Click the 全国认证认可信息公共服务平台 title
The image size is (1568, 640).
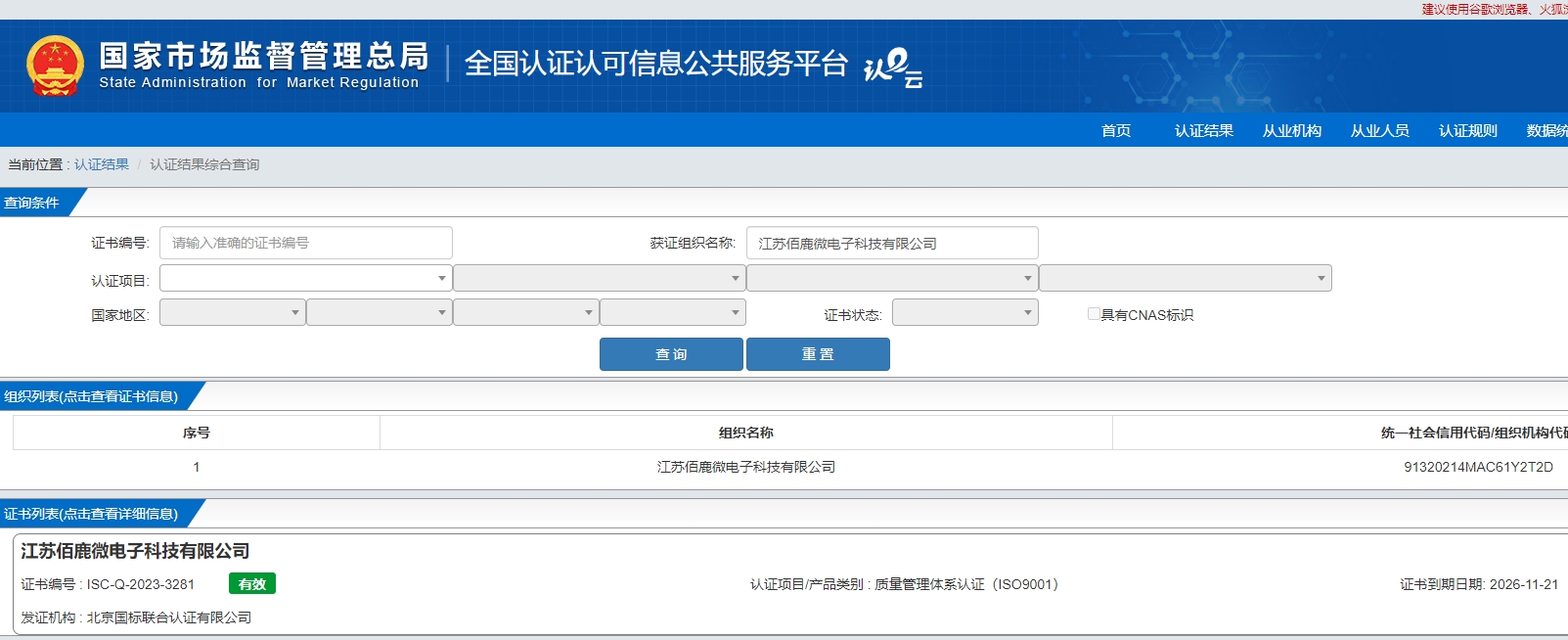click(655, 64)
